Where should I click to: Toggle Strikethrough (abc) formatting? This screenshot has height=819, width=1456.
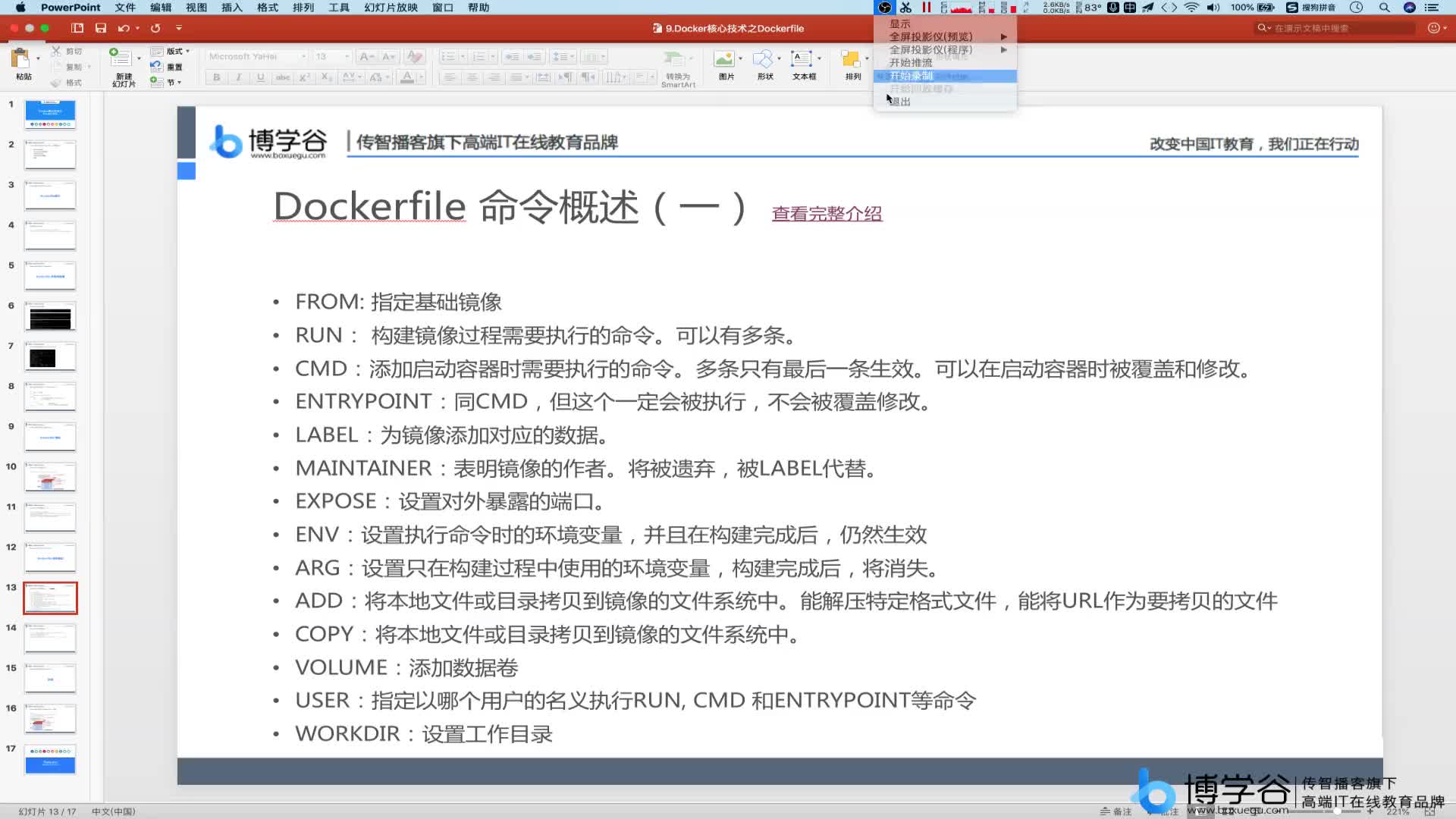tap(283, 77)
